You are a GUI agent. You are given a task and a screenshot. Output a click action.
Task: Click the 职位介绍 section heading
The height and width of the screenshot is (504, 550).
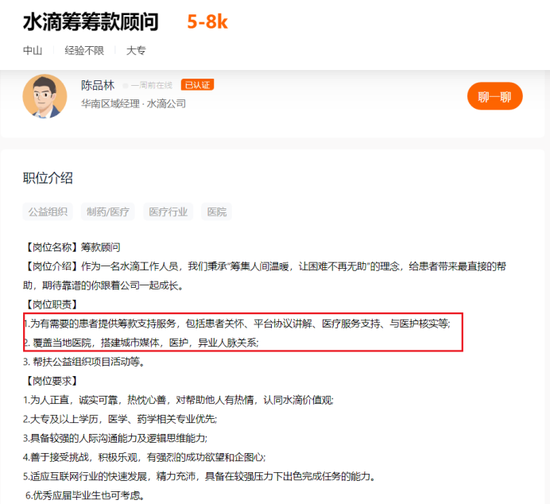(x=48, y=178)
